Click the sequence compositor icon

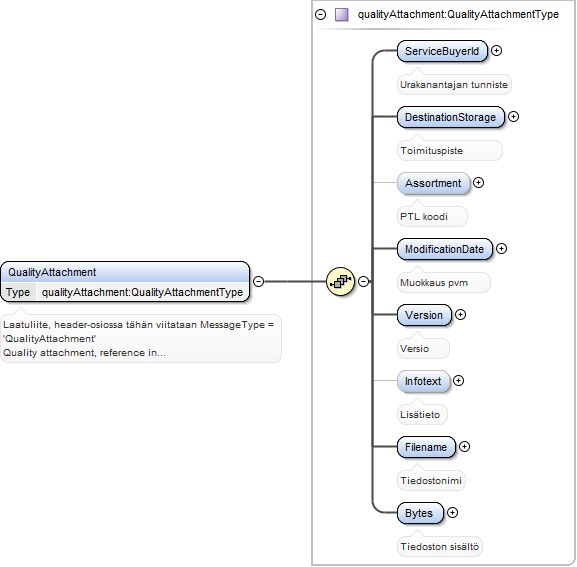(x=340, y=281)
